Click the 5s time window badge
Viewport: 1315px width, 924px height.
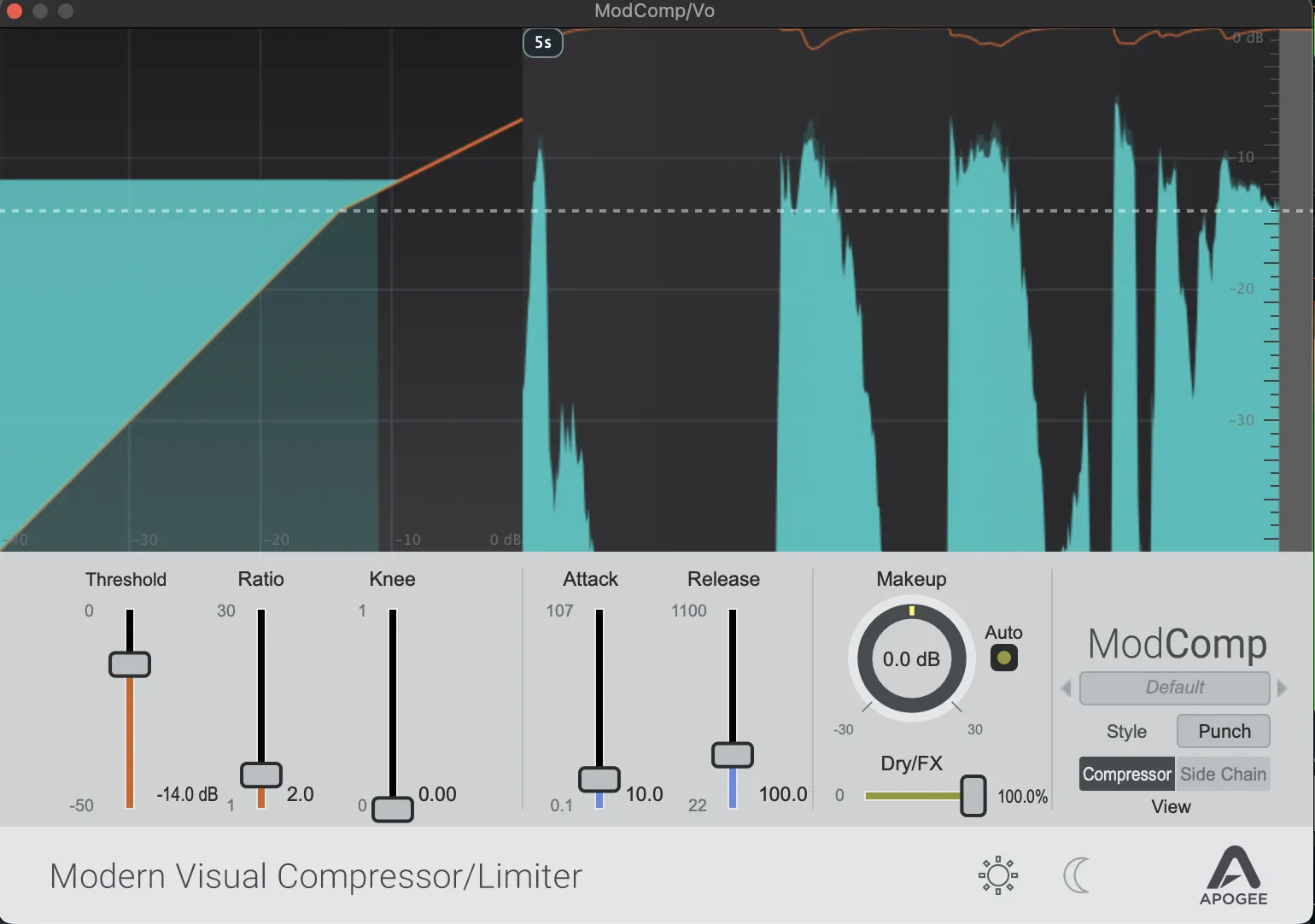click(x=543, y=42)
